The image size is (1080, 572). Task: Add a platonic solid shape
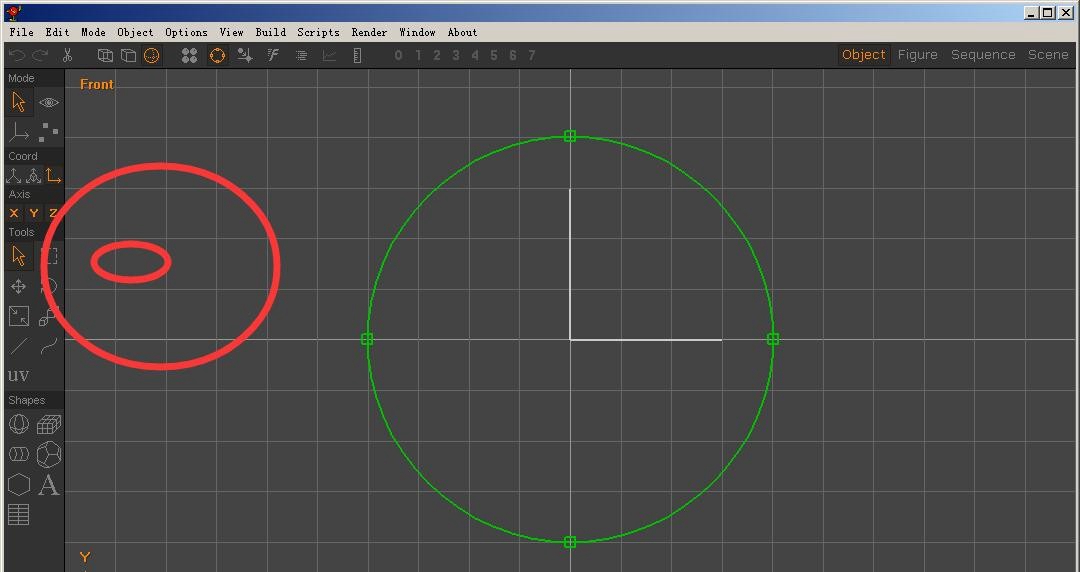[49, 454]
